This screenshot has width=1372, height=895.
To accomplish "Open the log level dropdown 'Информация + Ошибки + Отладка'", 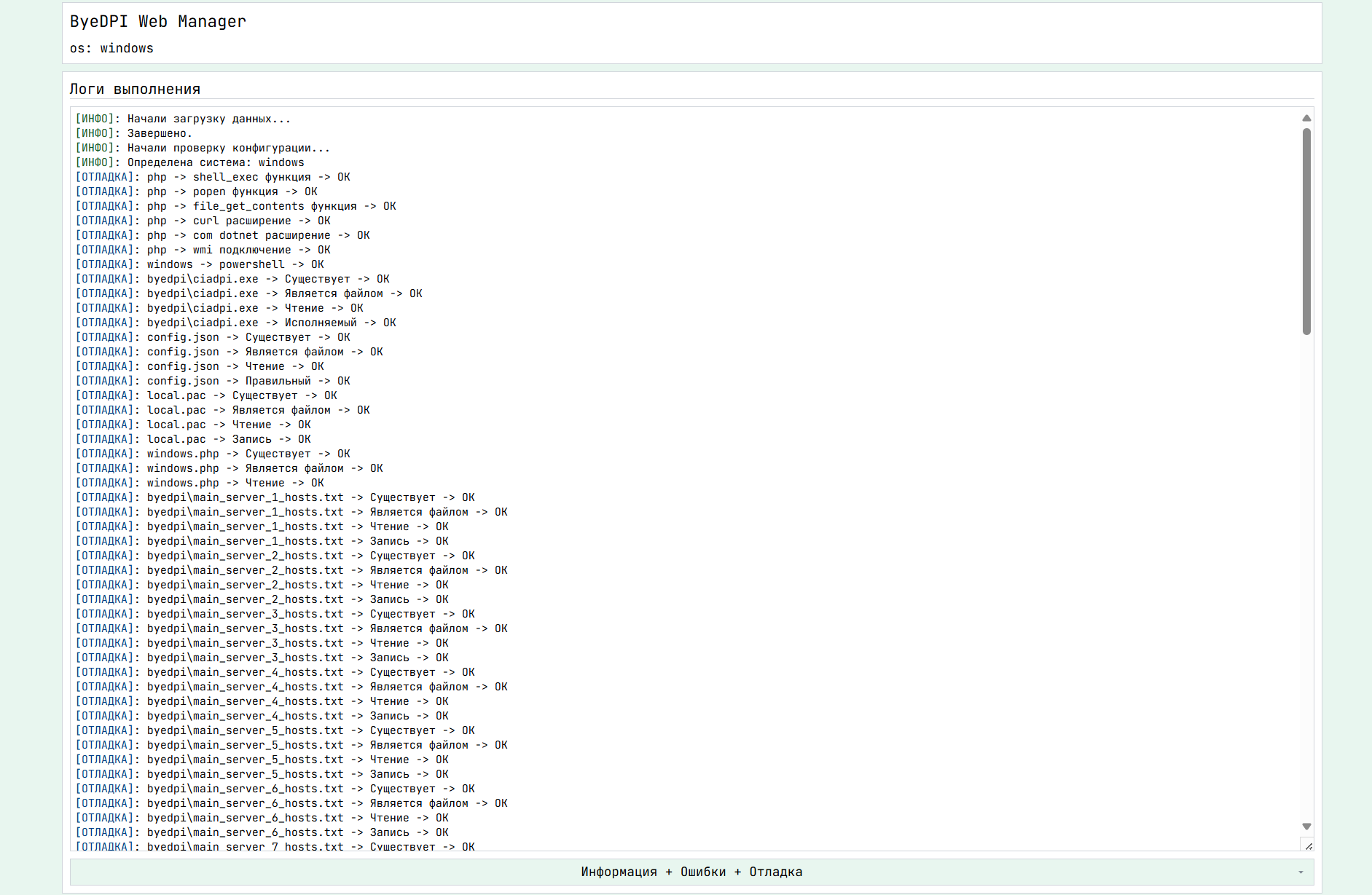I will coord(691,872).
